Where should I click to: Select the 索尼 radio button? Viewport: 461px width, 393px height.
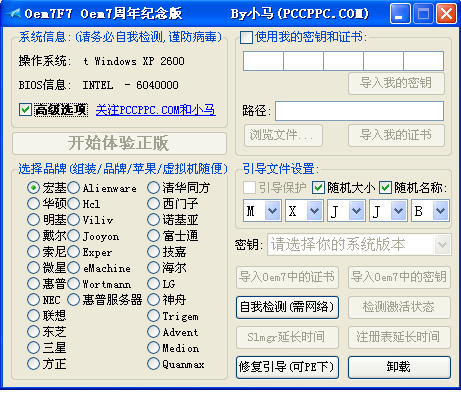point(33,252)
